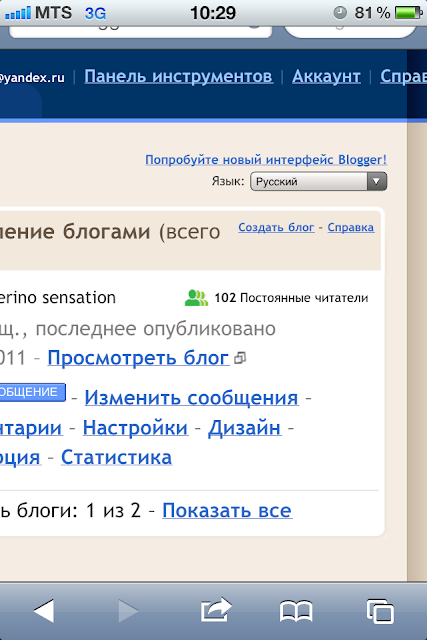Tap the signal strength bars
The image size is (427, 640).
[x=18, y=13]
